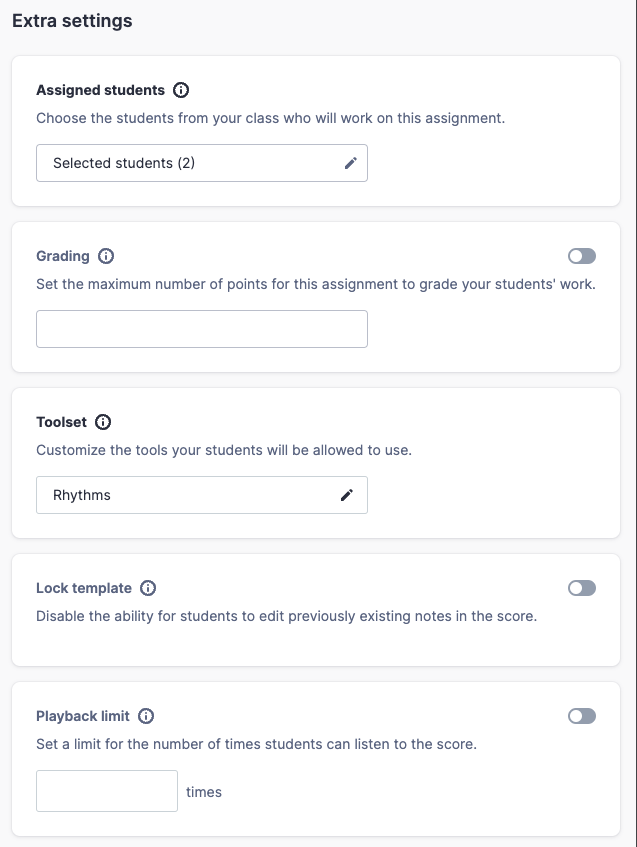
Task: Click the Assigned students heading
Action: point(100,90)
